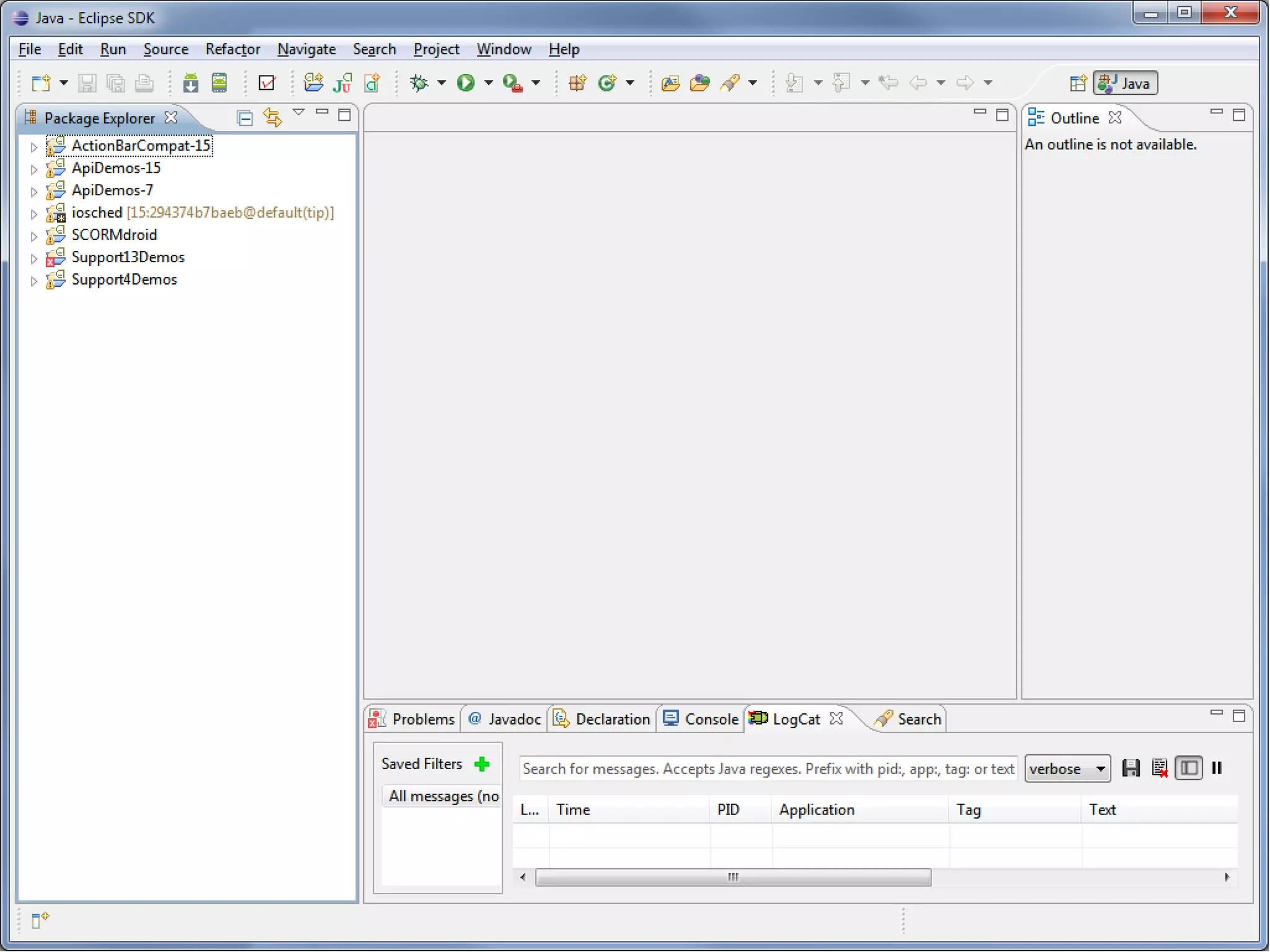Pause LogCat message scrolling
This screenshot has height=952, width=1270.
1217,768
